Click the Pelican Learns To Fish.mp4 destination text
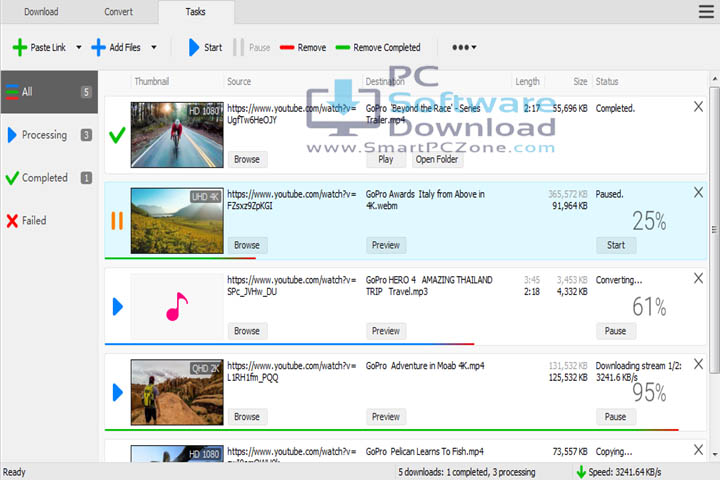Viewport: 720px width, 480px height. pyautogui.click(x=425, y=452)
